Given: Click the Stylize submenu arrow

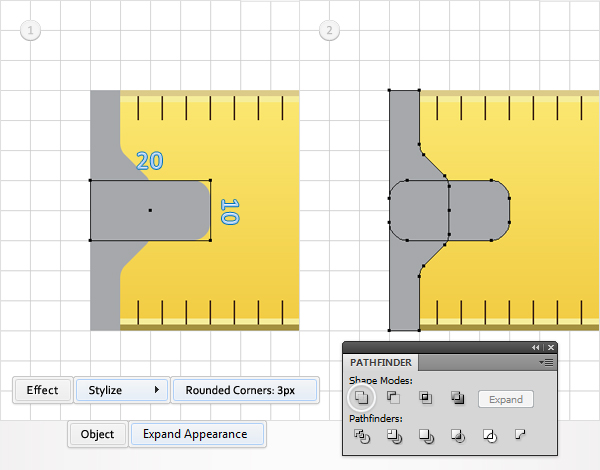Looking at the screenshot, I should point(157,390).
